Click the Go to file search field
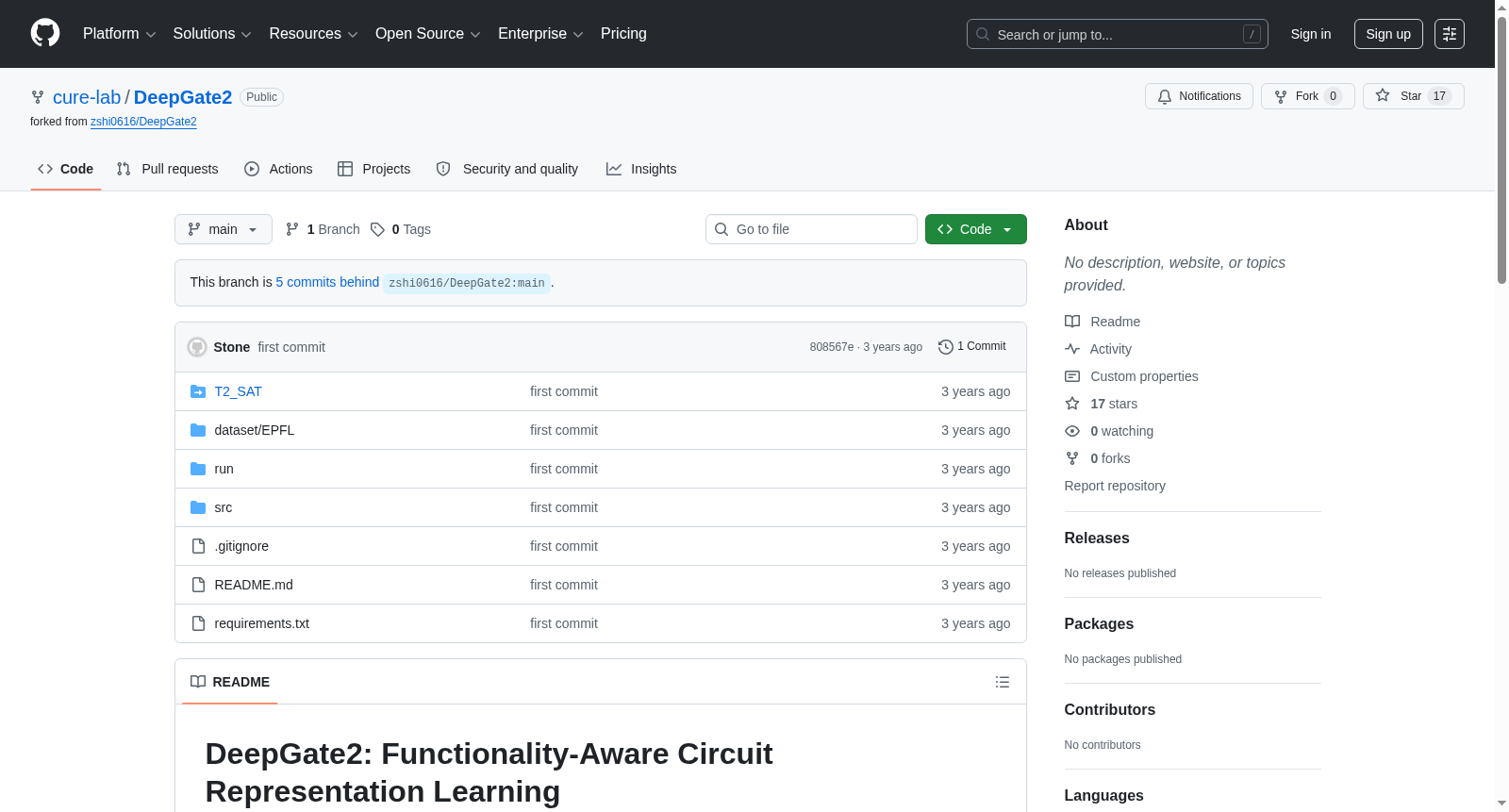1509x812 pixels. tap(811, 229)
